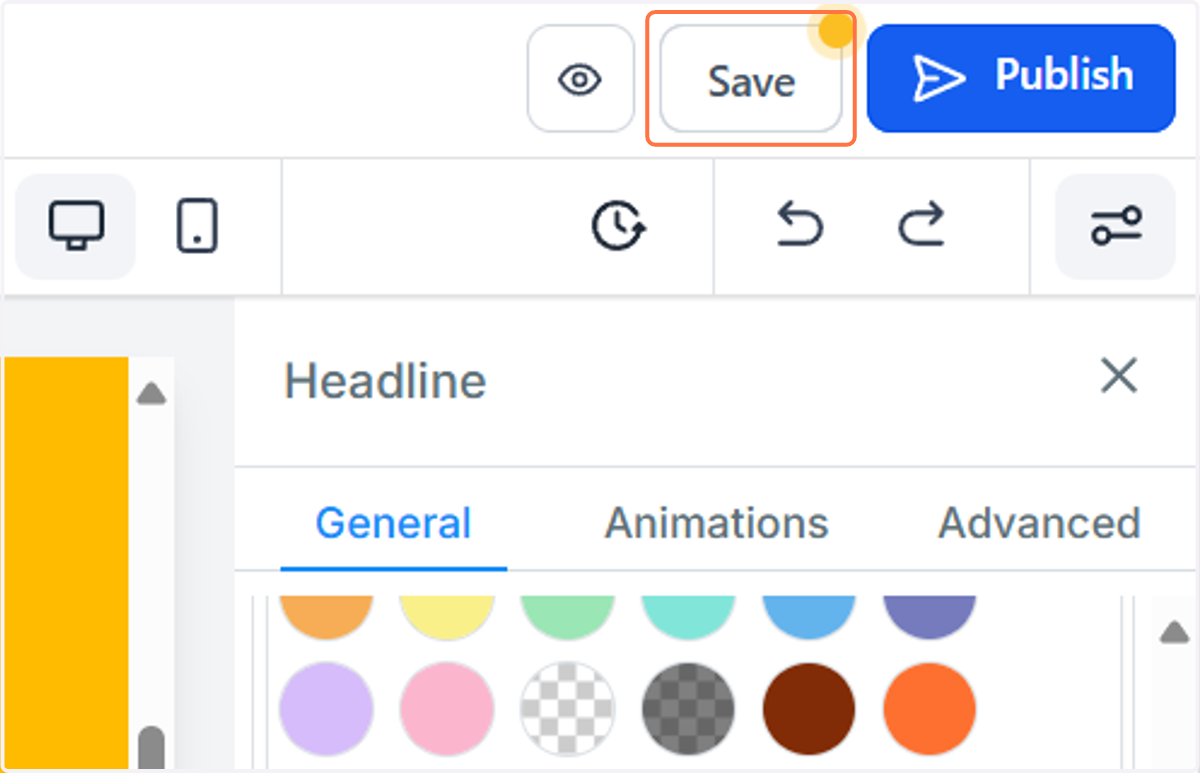Image resolution: width=1200 pixels, height=773 pixels.
Task: Switch to the Animations tab
Action: pos(717,523)
